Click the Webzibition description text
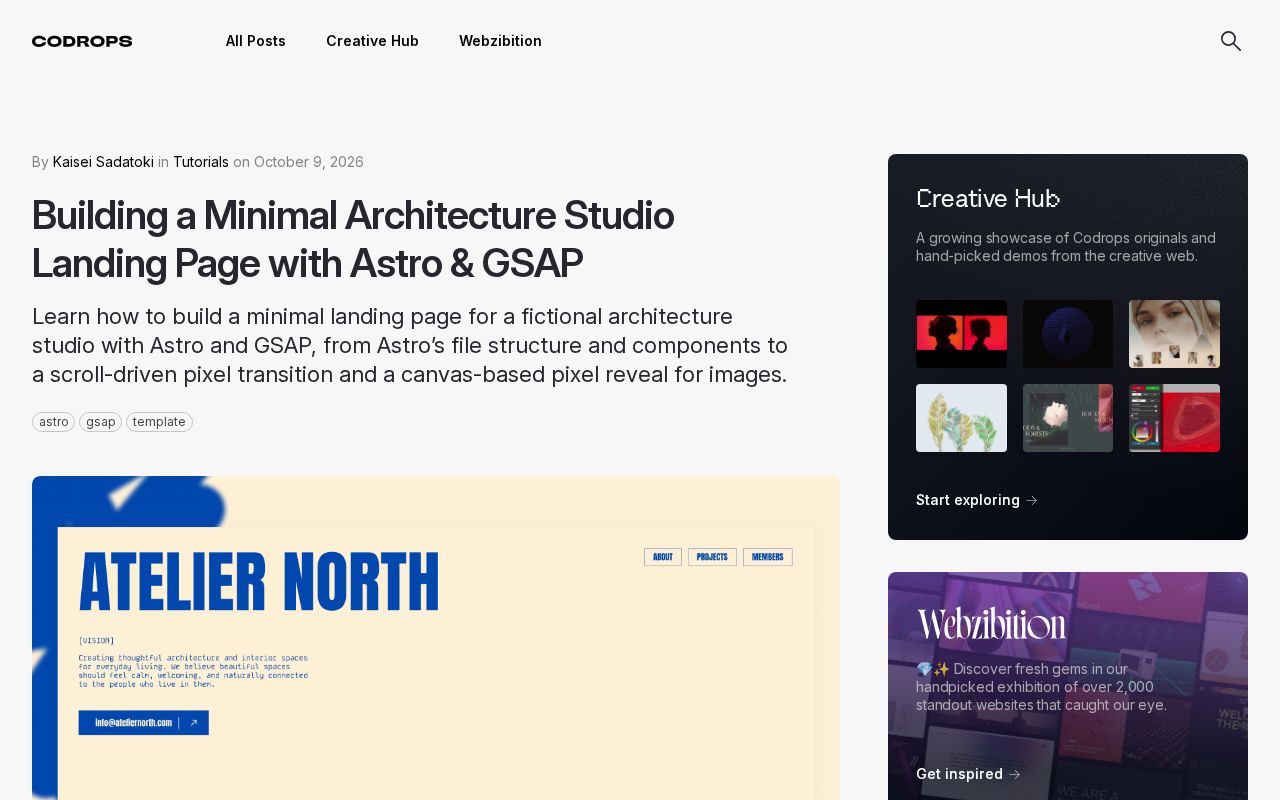The image size is (1280, 800). [x=1041, y=687]
